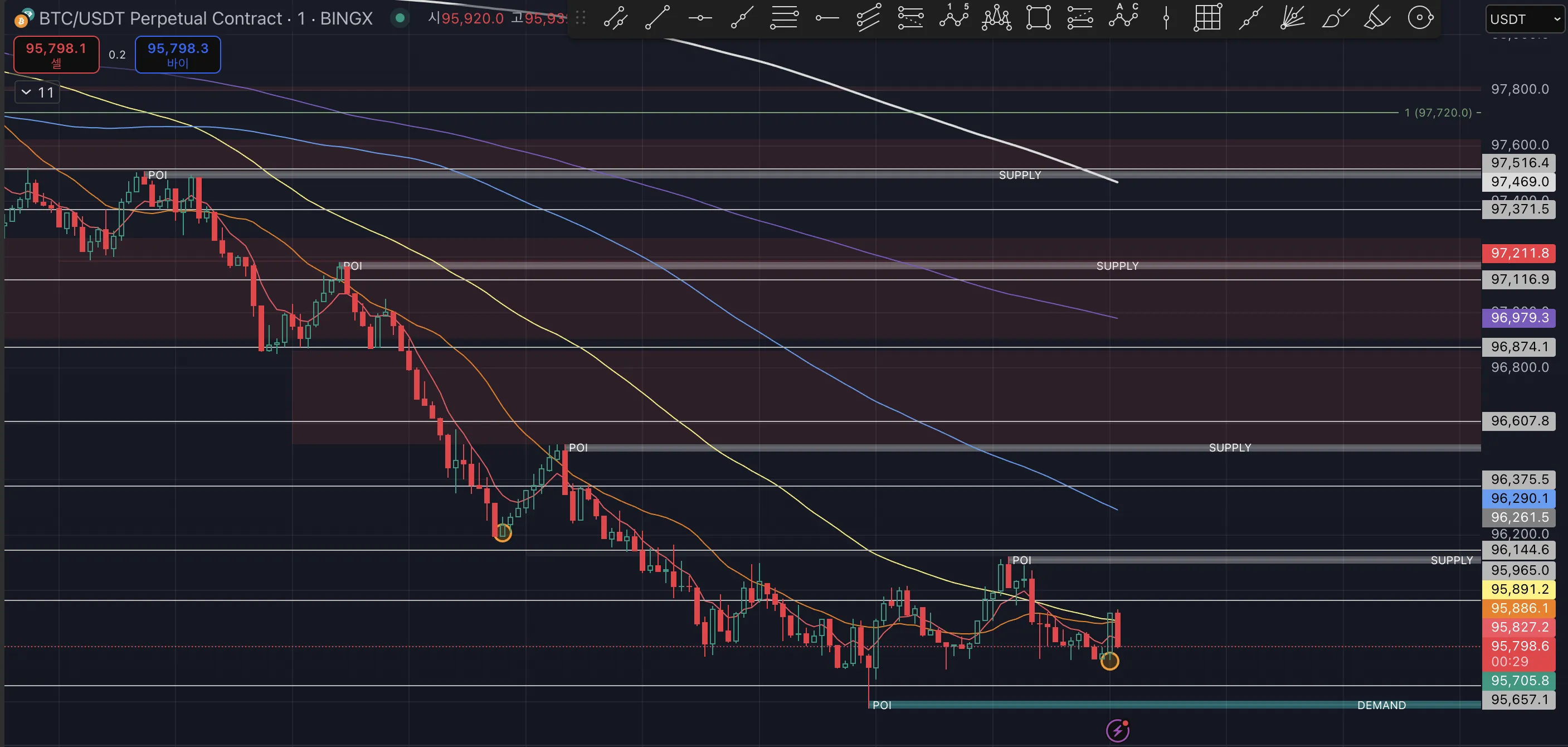This screenshot has height=747, width=1568.
Task: Select the Elliott Impulse Wave 12345 tool
Action: point(954,17)
